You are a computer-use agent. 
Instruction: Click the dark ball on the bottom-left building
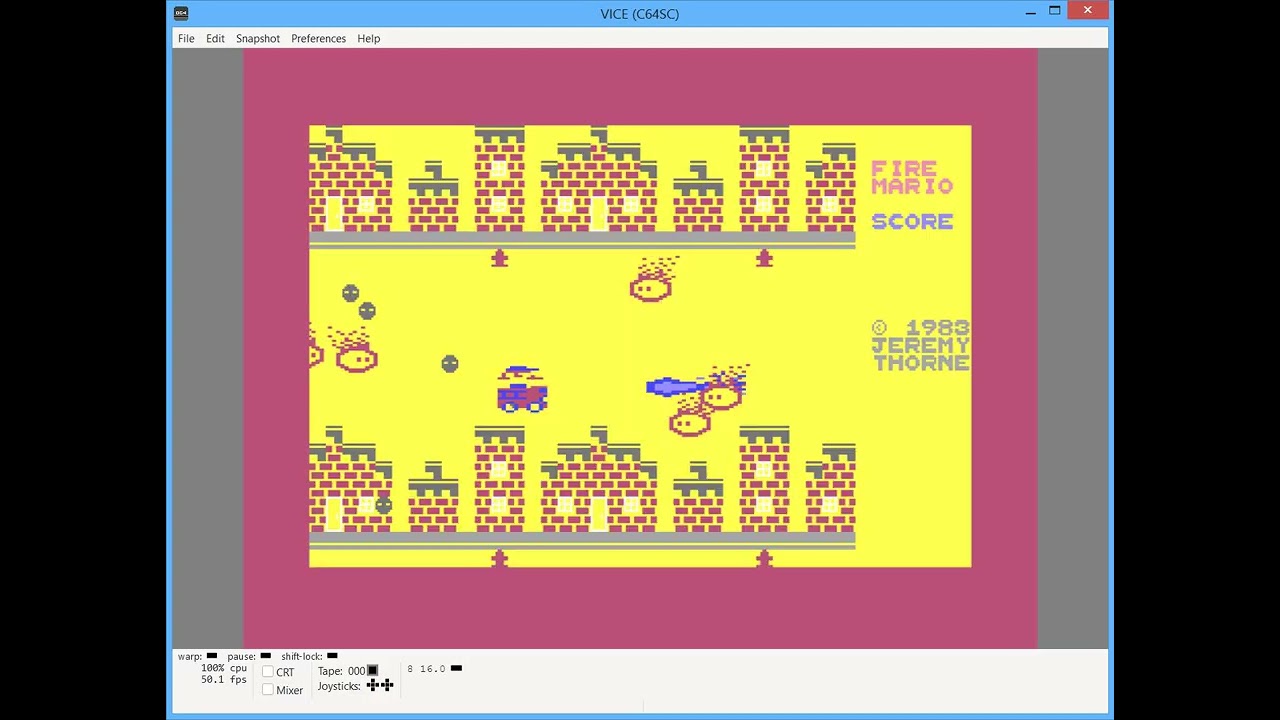point(383,505)
